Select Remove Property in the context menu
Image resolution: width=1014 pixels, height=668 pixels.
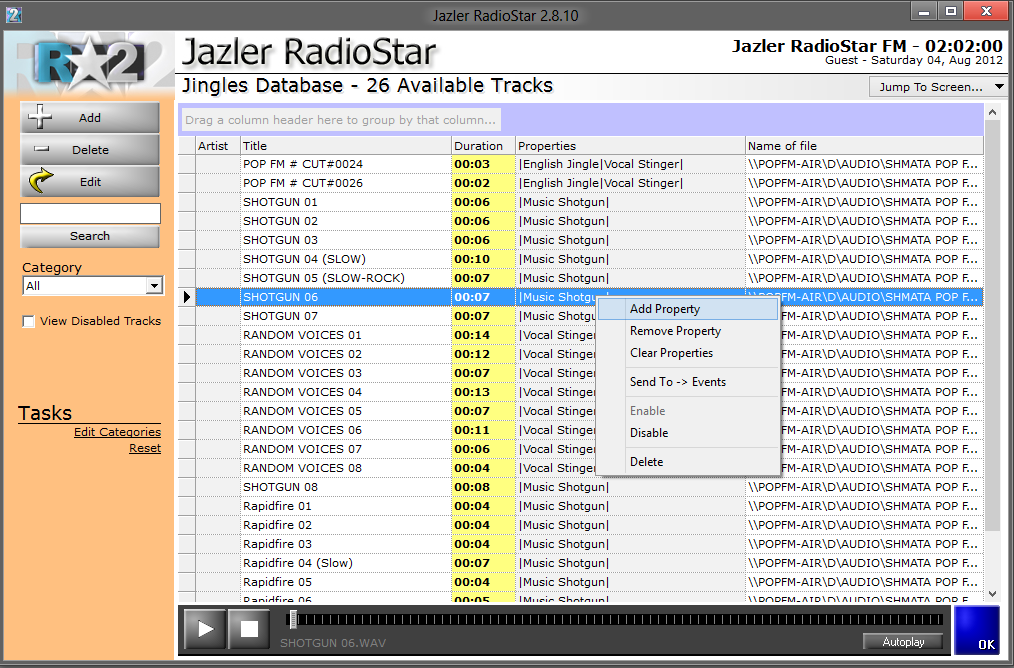[687, 331]
